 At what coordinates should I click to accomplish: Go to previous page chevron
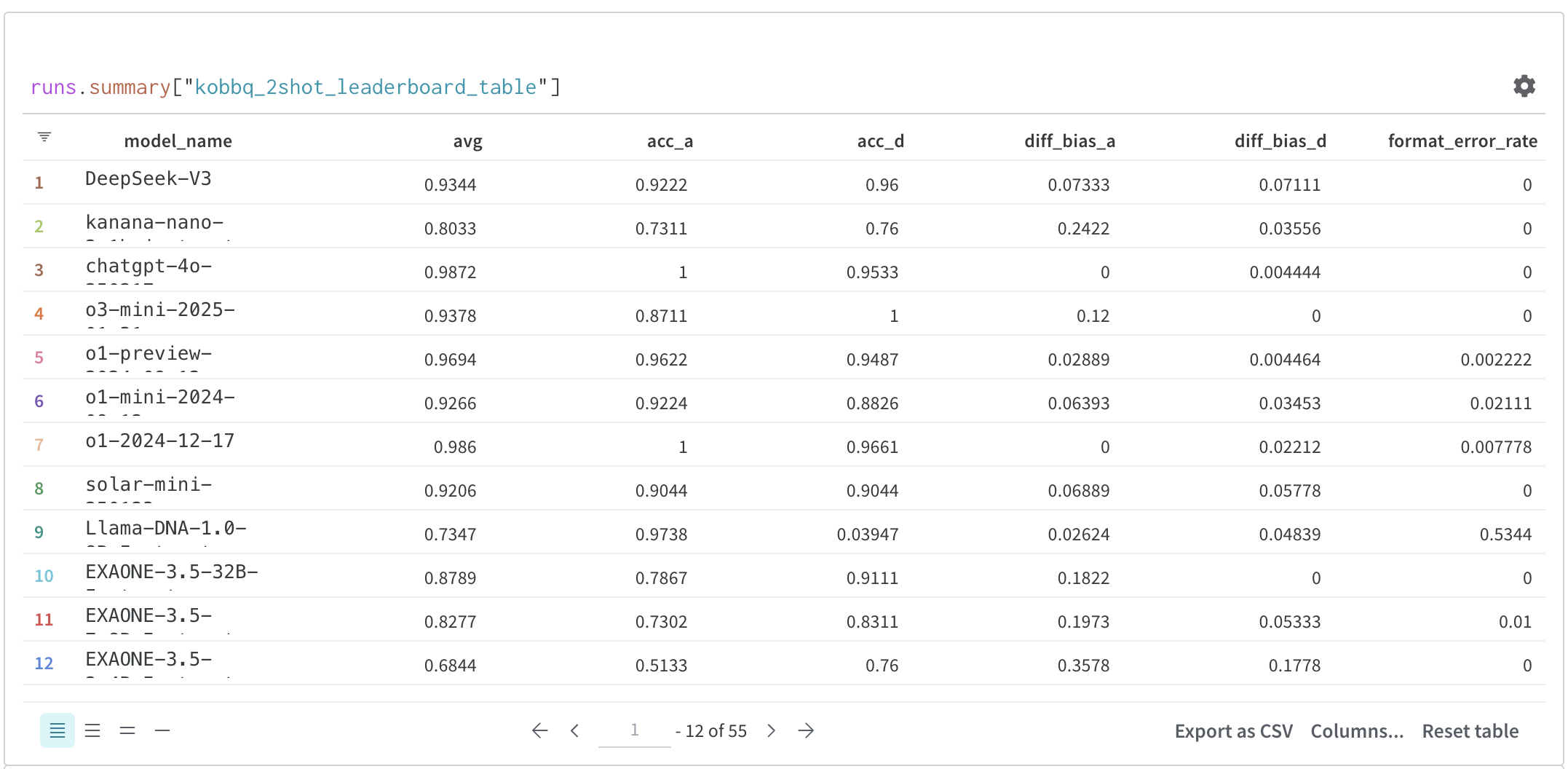tap(575, 730)
